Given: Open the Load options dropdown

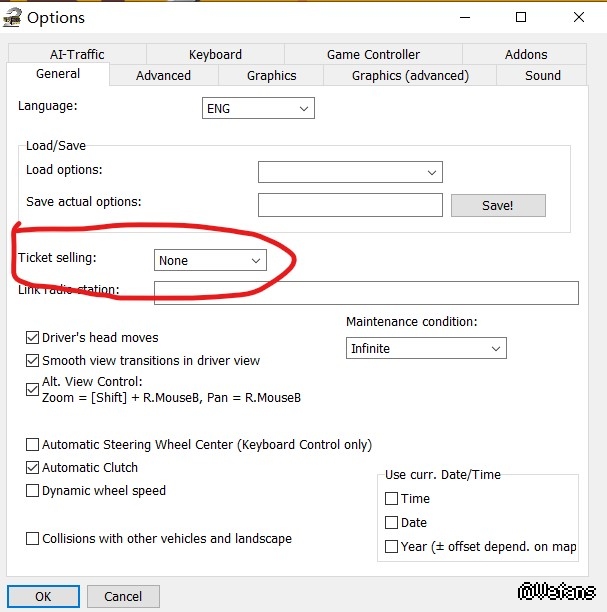Looking at the screenshot, I should 350,172.
